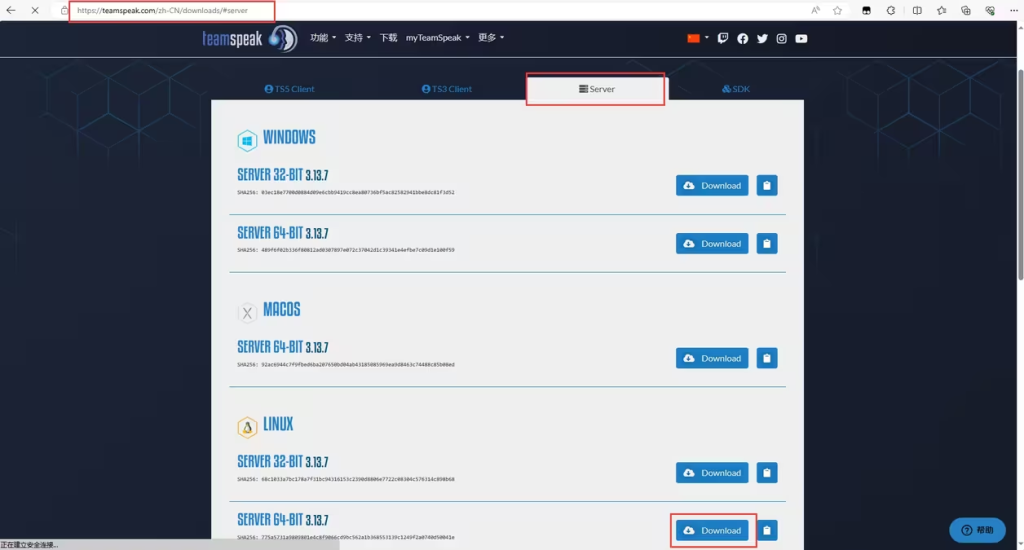The image size is (1024, 550).
Task: Toggle split screen view icon
Action: [917, 10]
